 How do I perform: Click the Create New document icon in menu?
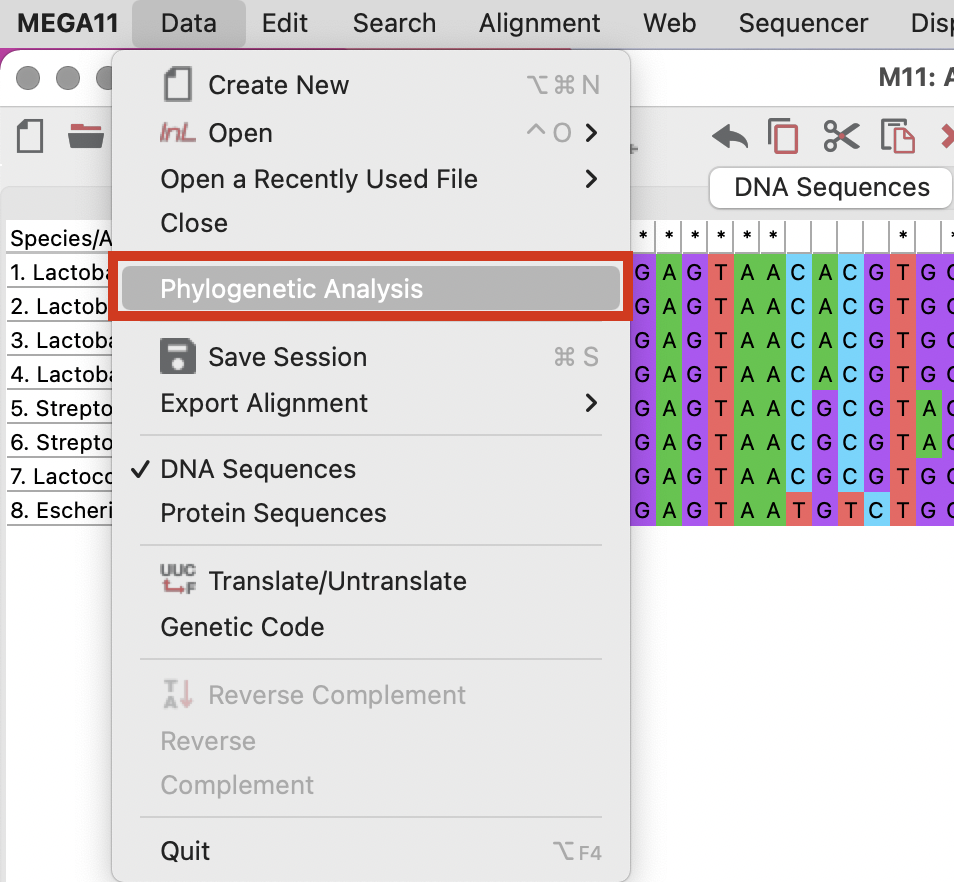(177, 85)
